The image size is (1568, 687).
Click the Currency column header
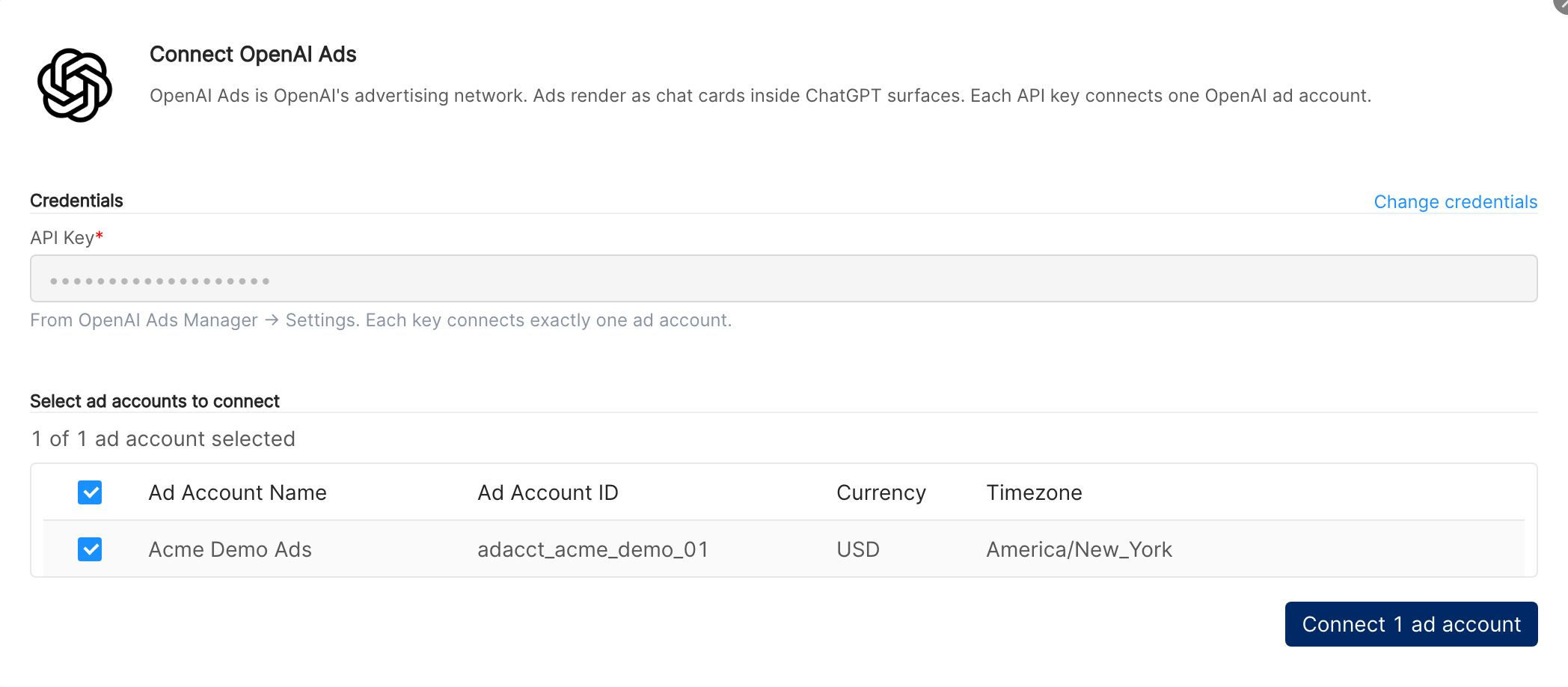881,492
